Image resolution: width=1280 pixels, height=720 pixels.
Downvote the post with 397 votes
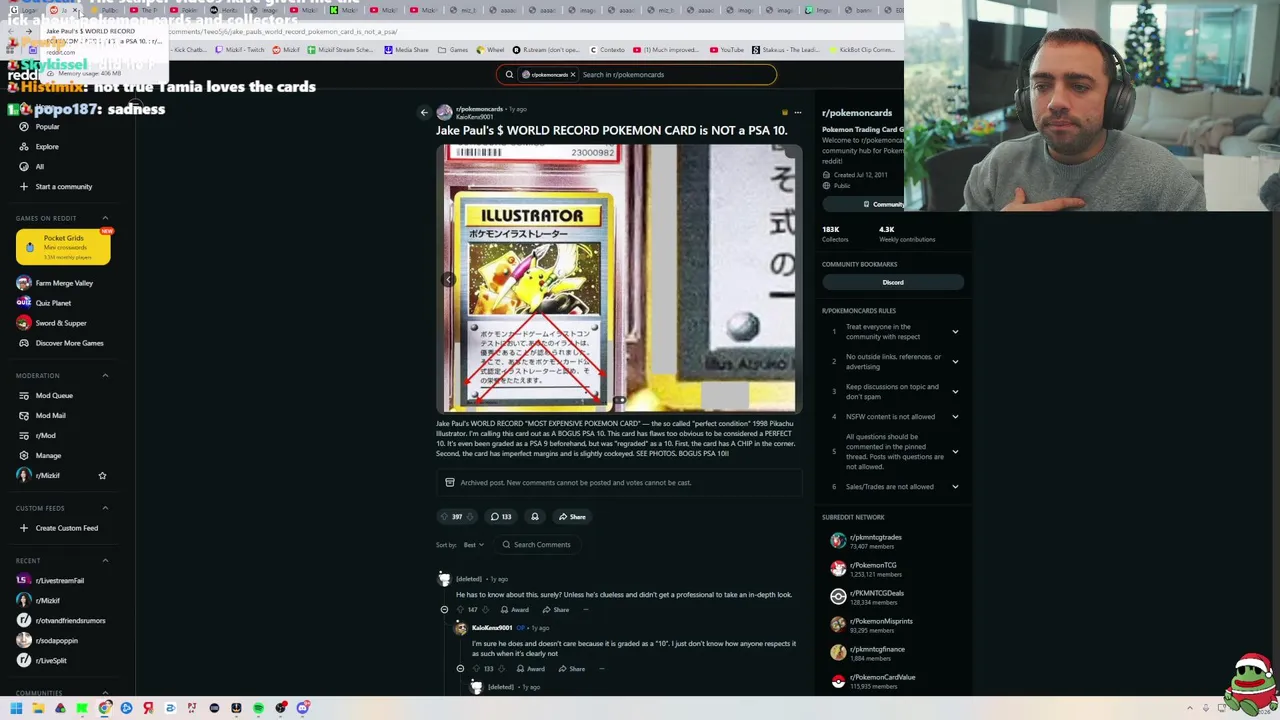pyautogui.click(x=470, y=517)
